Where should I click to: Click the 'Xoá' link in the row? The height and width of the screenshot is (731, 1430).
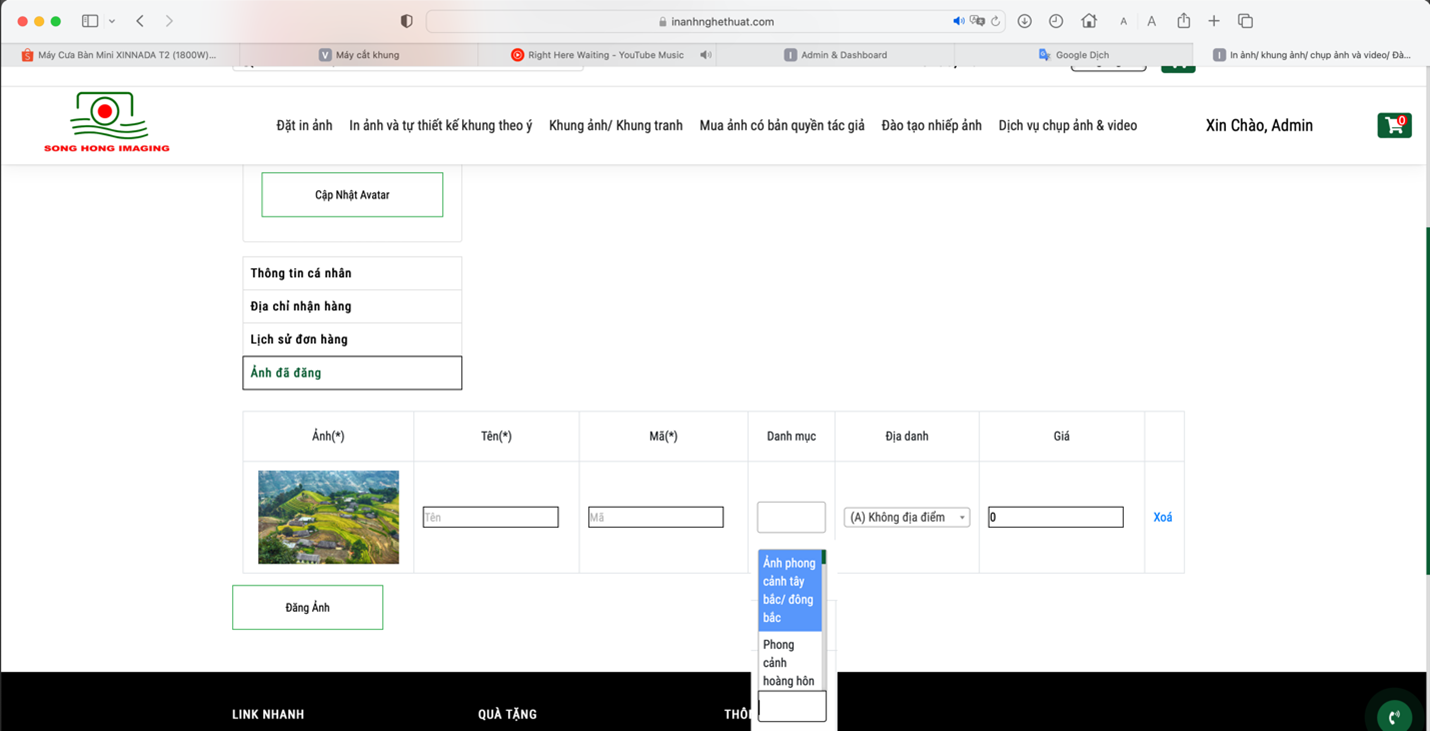point(1162,517)
